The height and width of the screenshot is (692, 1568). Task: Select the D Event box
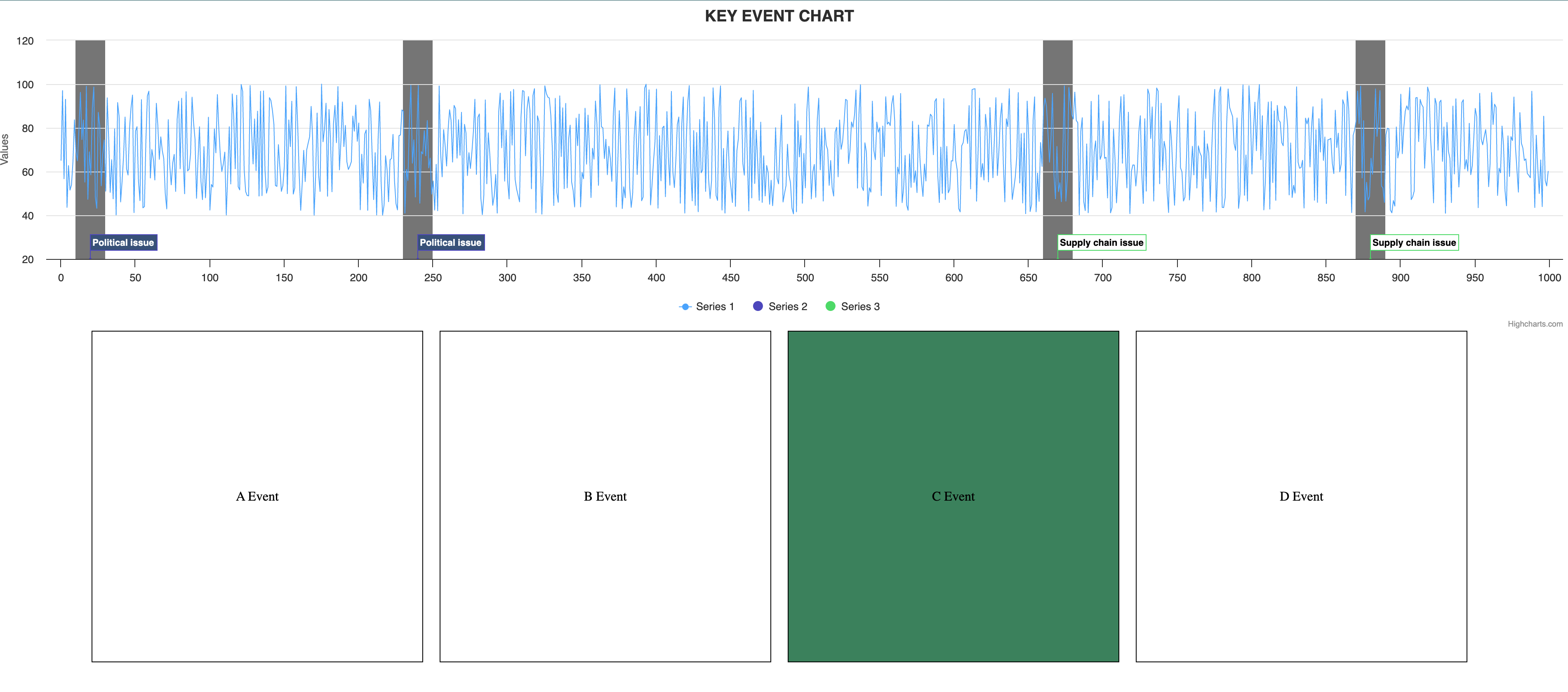1302,496
